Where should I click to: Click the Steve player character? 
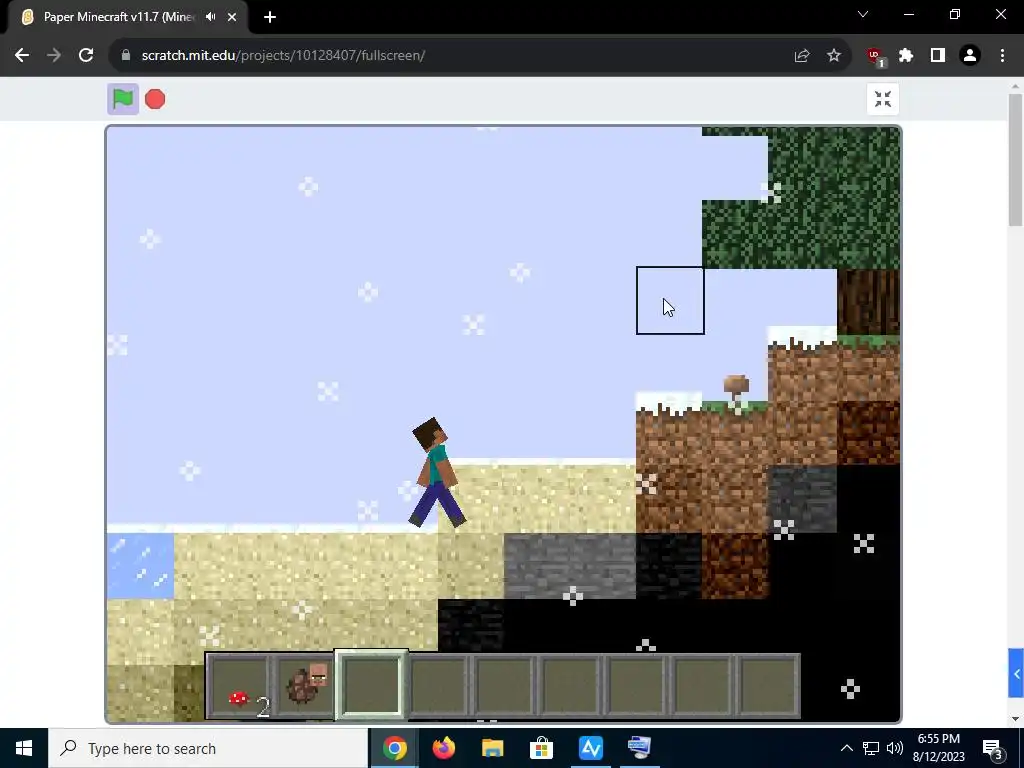(436, 472)
